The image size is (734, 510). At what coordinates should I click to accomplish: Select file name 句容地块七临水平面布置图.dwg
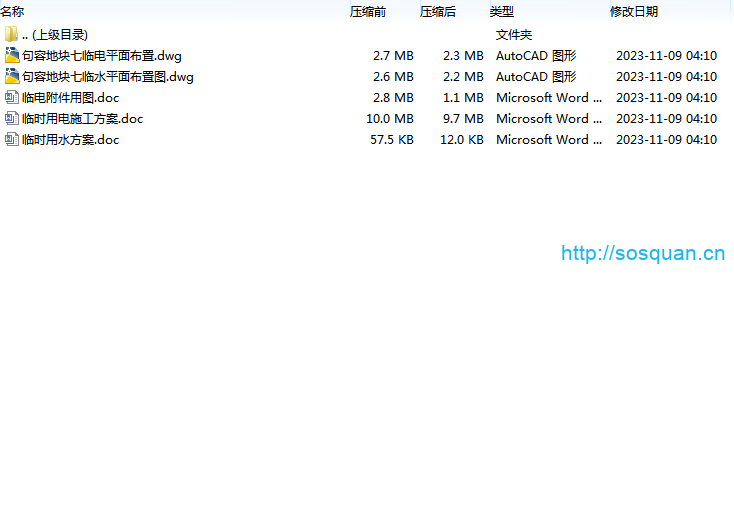(x=107, y=77)
